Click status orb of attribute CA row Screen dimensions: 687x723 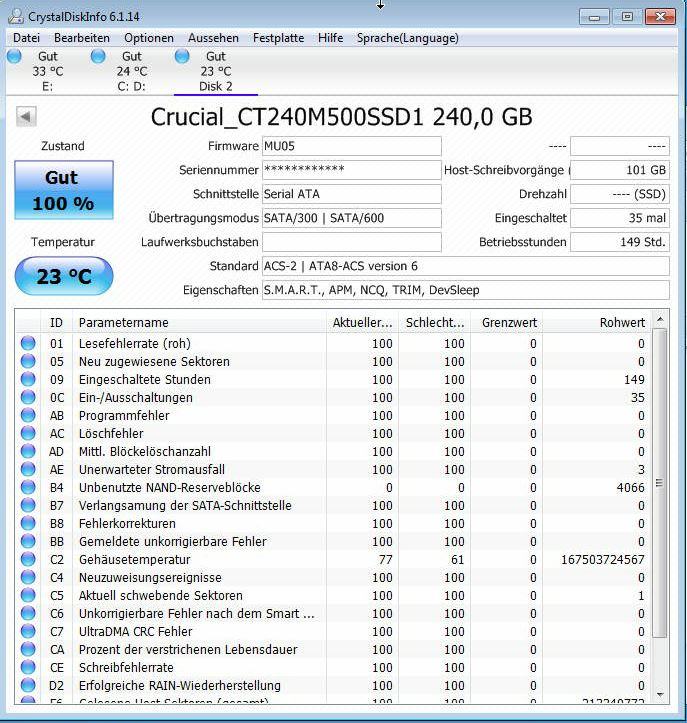(x=28, y=649)
